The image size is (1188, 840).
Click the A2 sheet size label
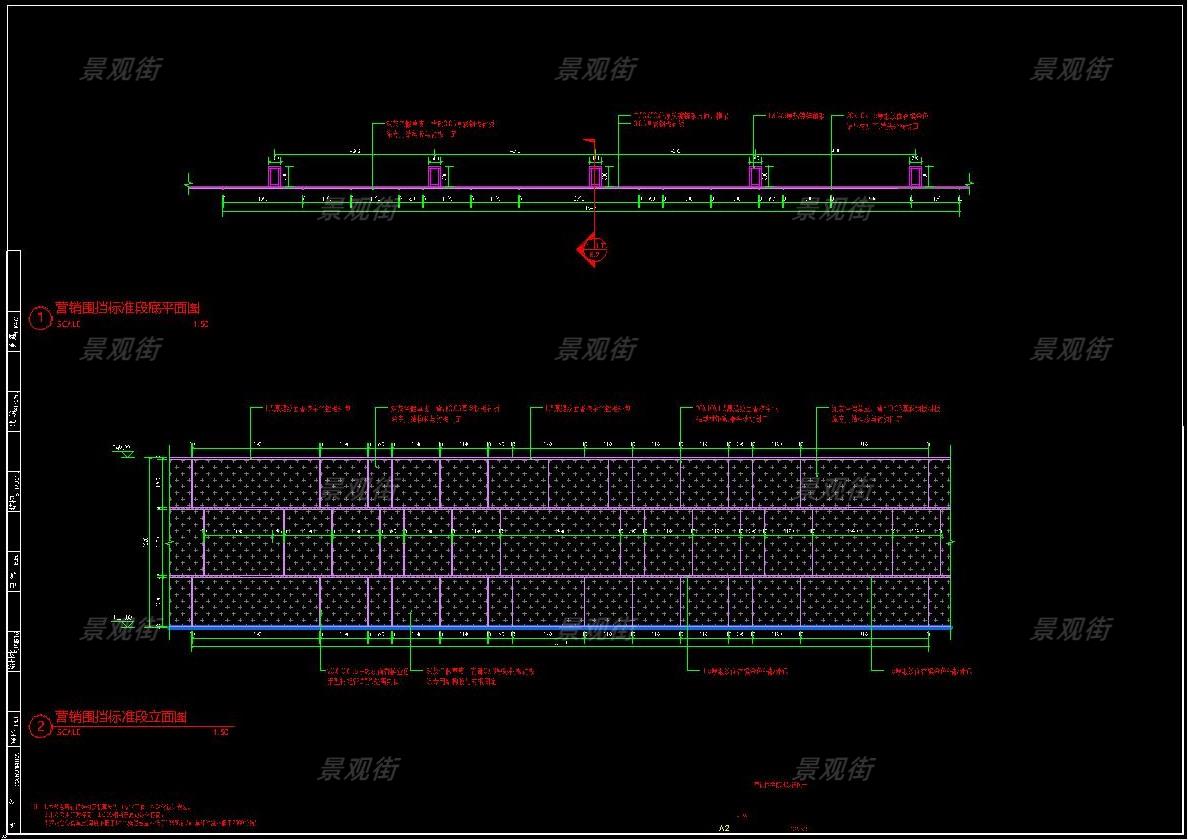point(725,828)
